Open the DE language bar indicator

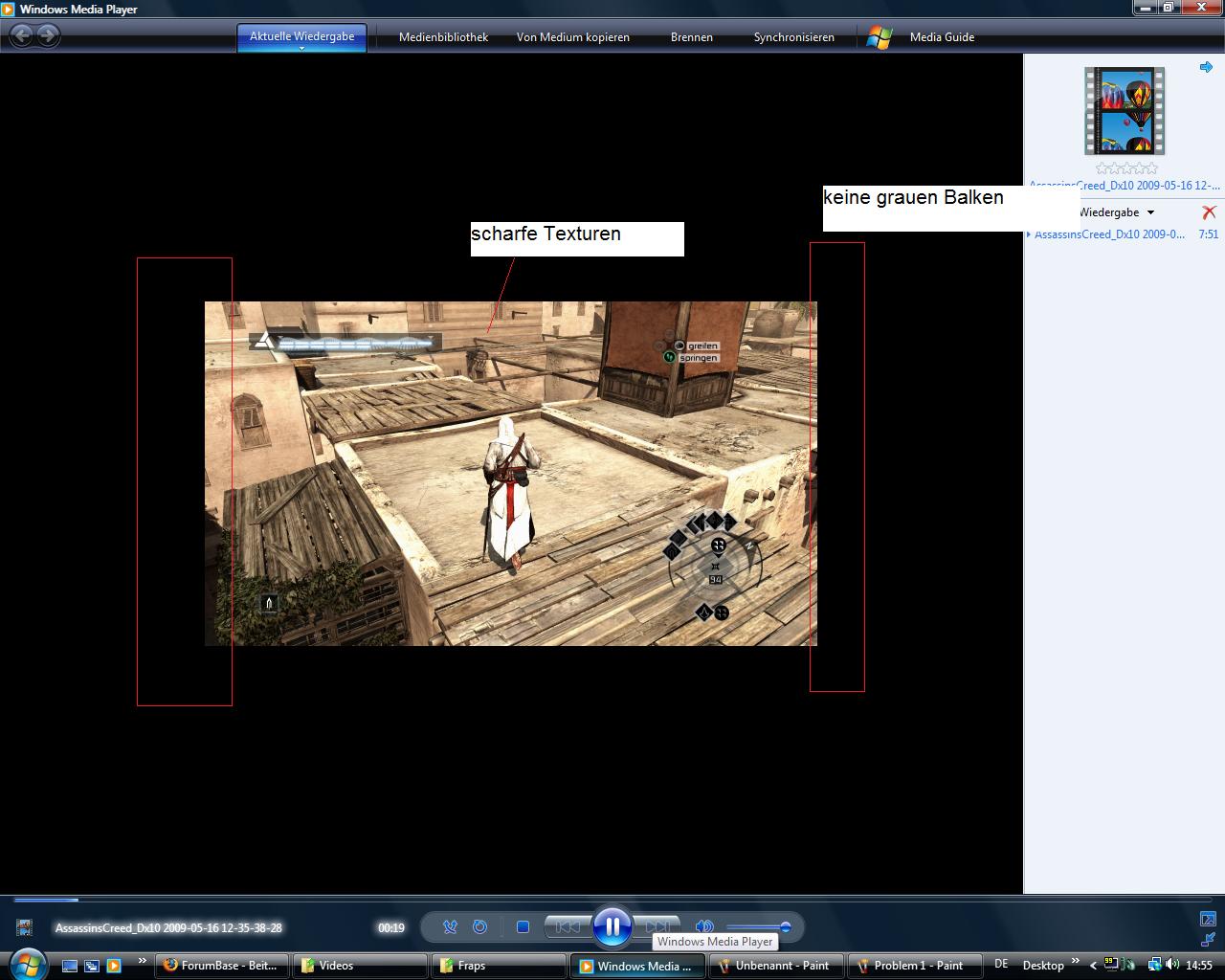pyautogui.click(x=1001, y=965)
